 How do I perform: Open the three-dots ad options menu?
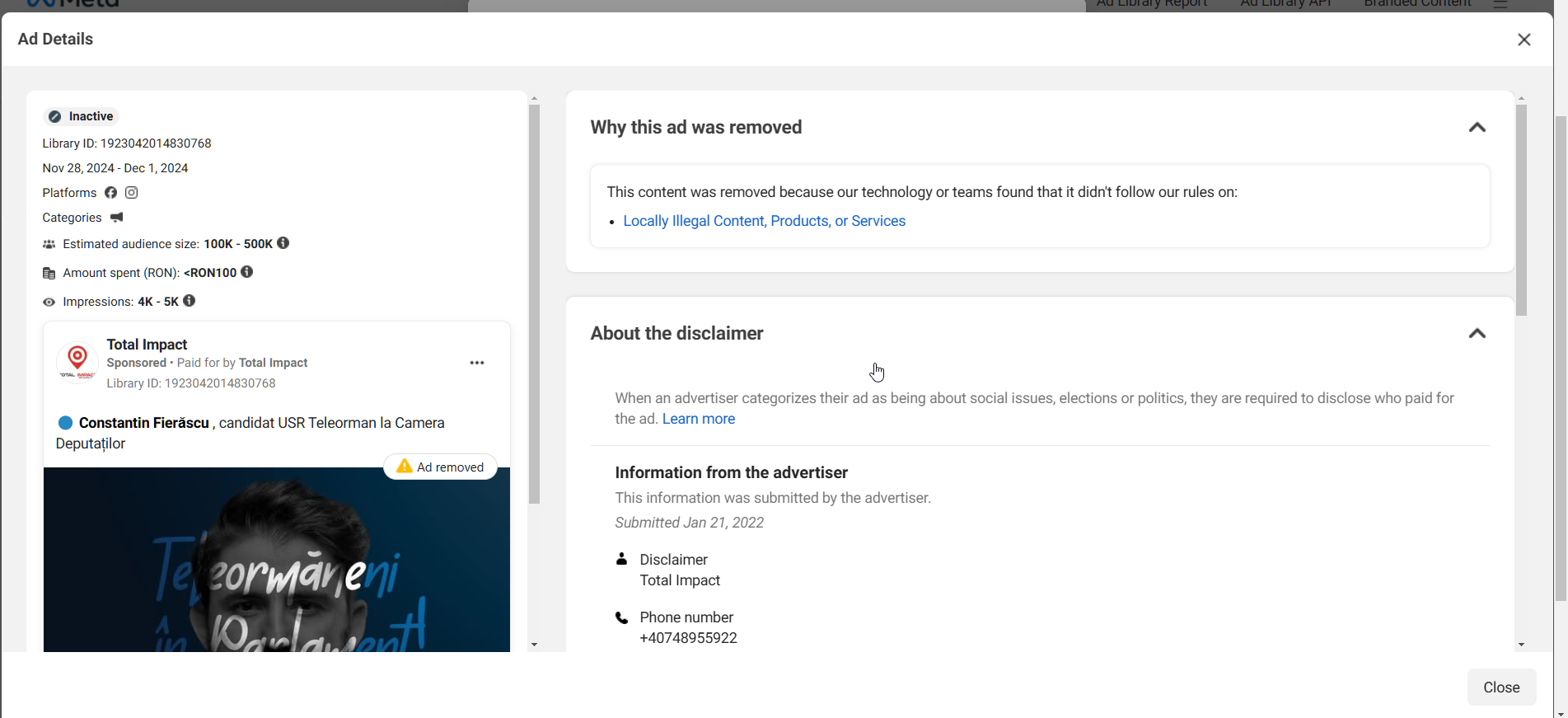coord(477,363)
